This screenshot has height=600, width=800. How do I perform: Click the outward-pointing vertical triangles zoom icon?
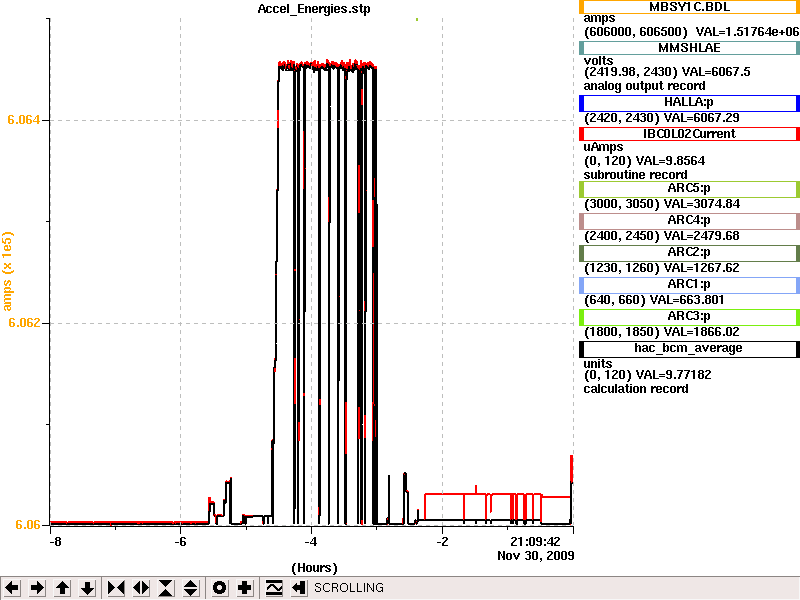pos(191,588)
